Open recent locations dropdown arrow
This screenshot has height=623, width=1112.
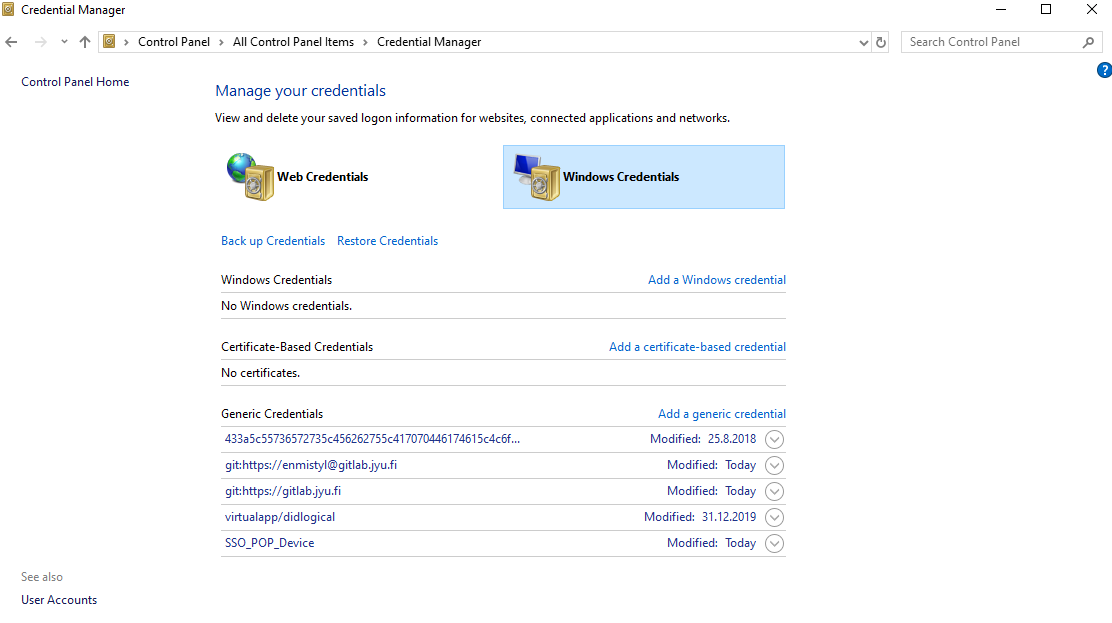click(64, 42)
